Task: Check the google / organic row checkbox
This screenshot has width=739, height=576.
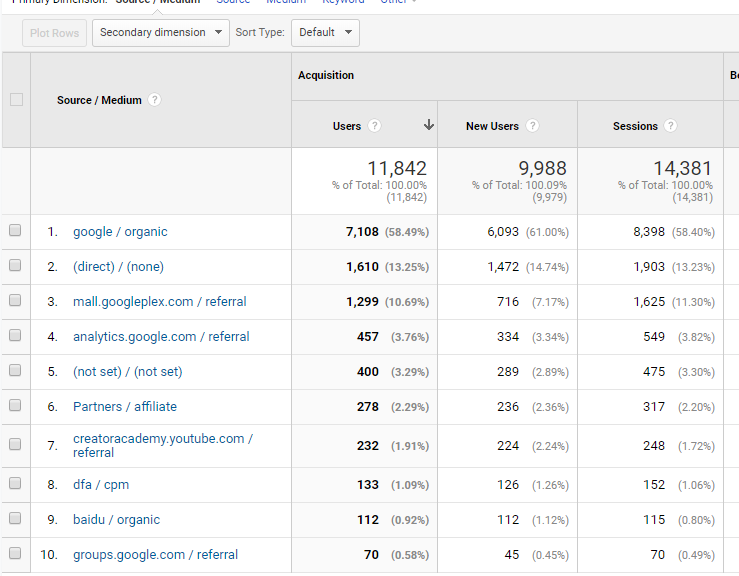Action: point(15,230)
